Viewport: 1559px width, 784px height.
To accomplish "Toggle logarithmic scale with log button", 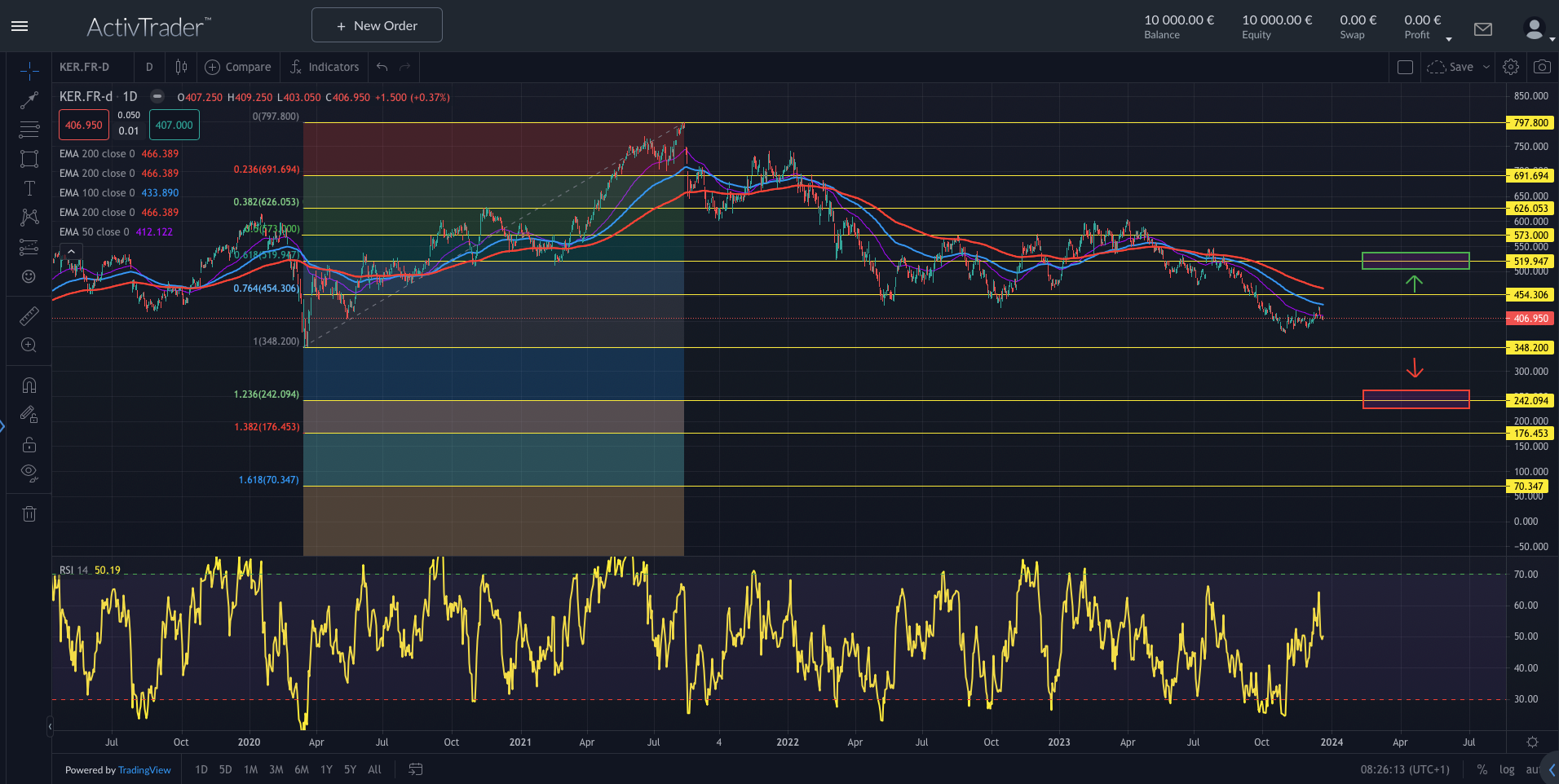I will (1507, 769).
